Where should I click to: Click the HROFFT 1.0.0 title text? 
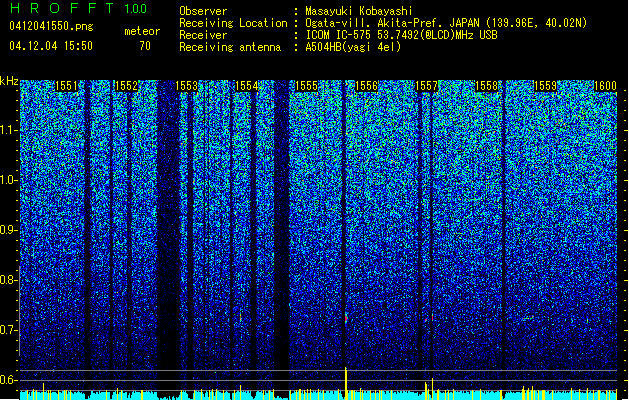coord(79,8)
